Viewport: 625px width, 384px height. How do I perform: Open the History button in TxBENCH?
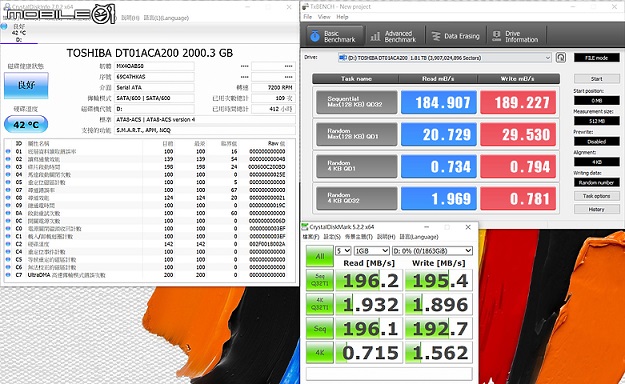596,209
